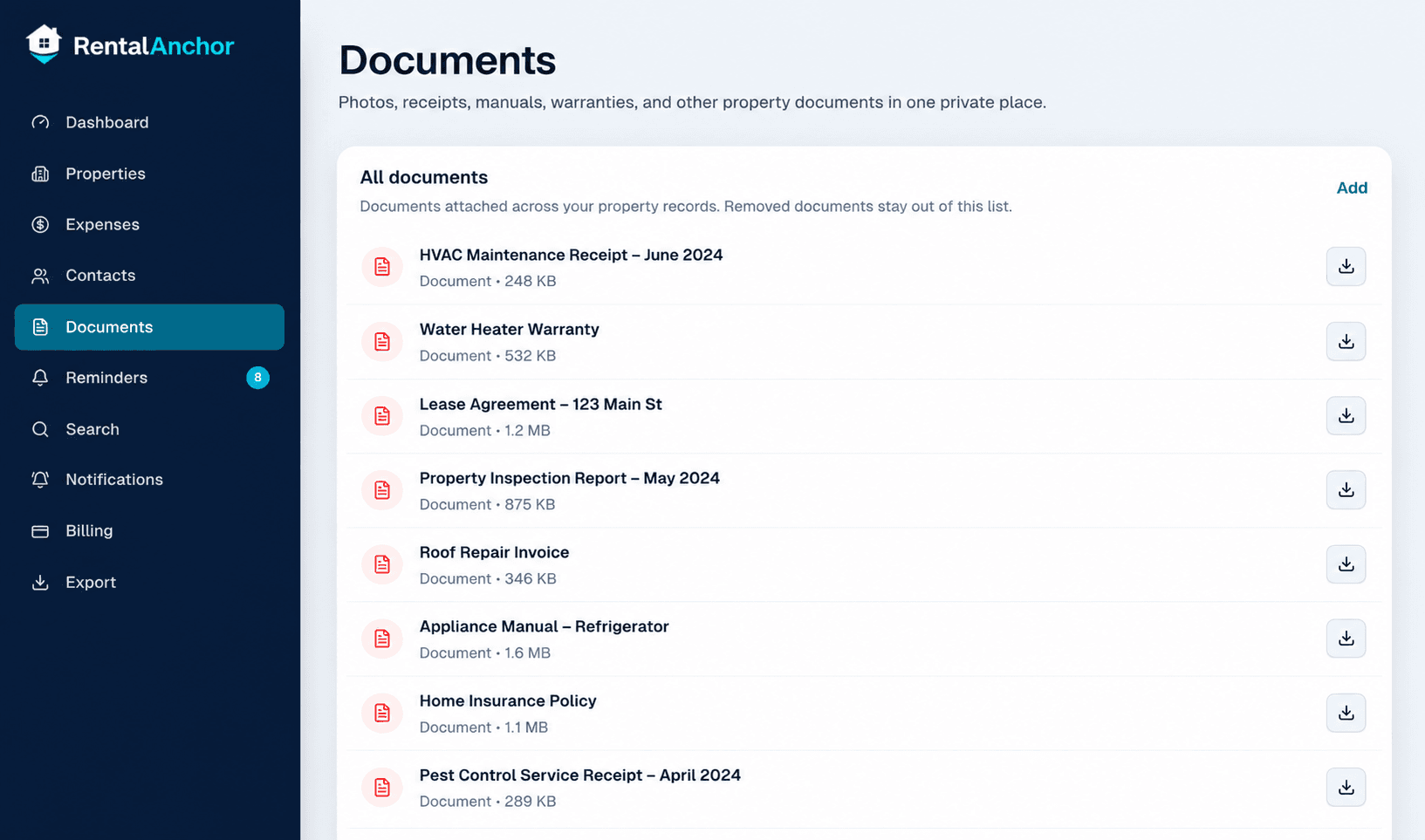Click the 'Document • 1.6 MB' size text
Image resolution: width=1425 pixels, height=840 pixels.
coord(485,652)
